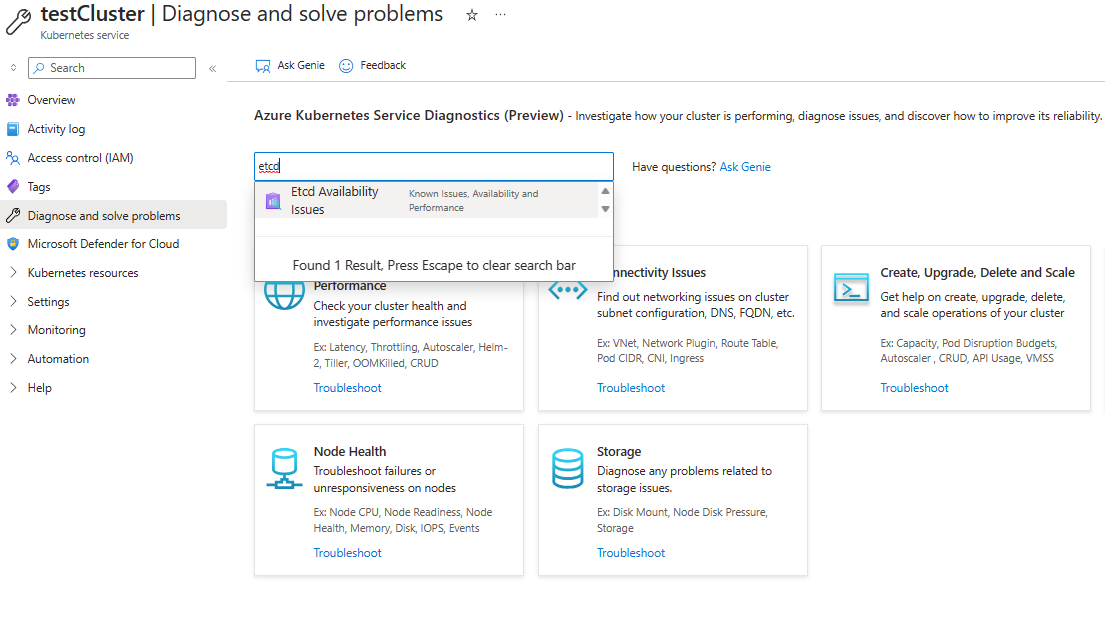Expand the Kubernetes resources section
This screenshot has height=621, width=1105.
point(13,273)
